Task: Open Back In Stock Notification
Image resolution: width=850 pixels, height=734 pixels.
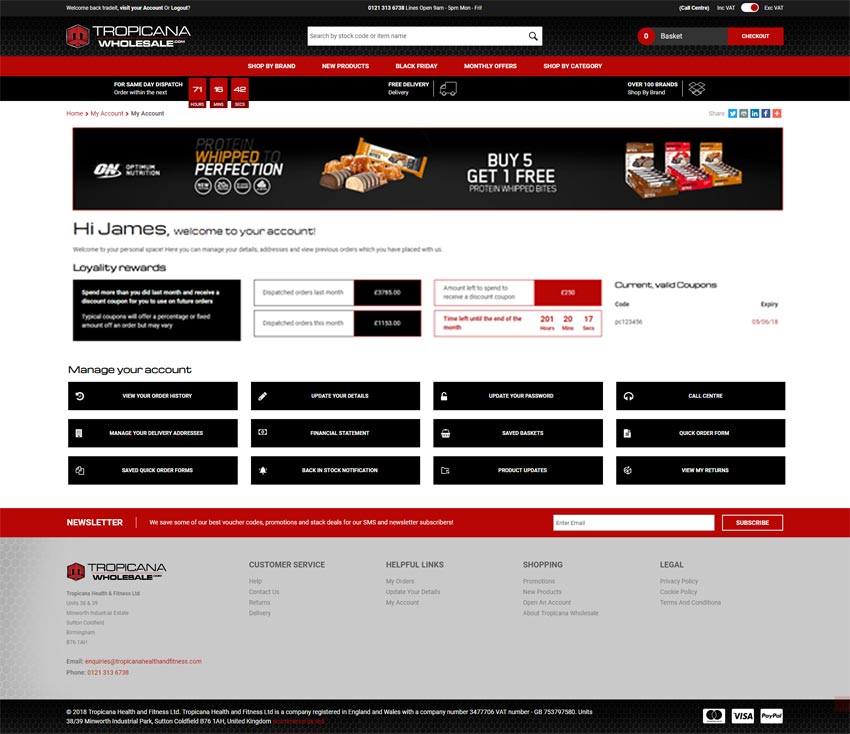Action: (336, 471)
